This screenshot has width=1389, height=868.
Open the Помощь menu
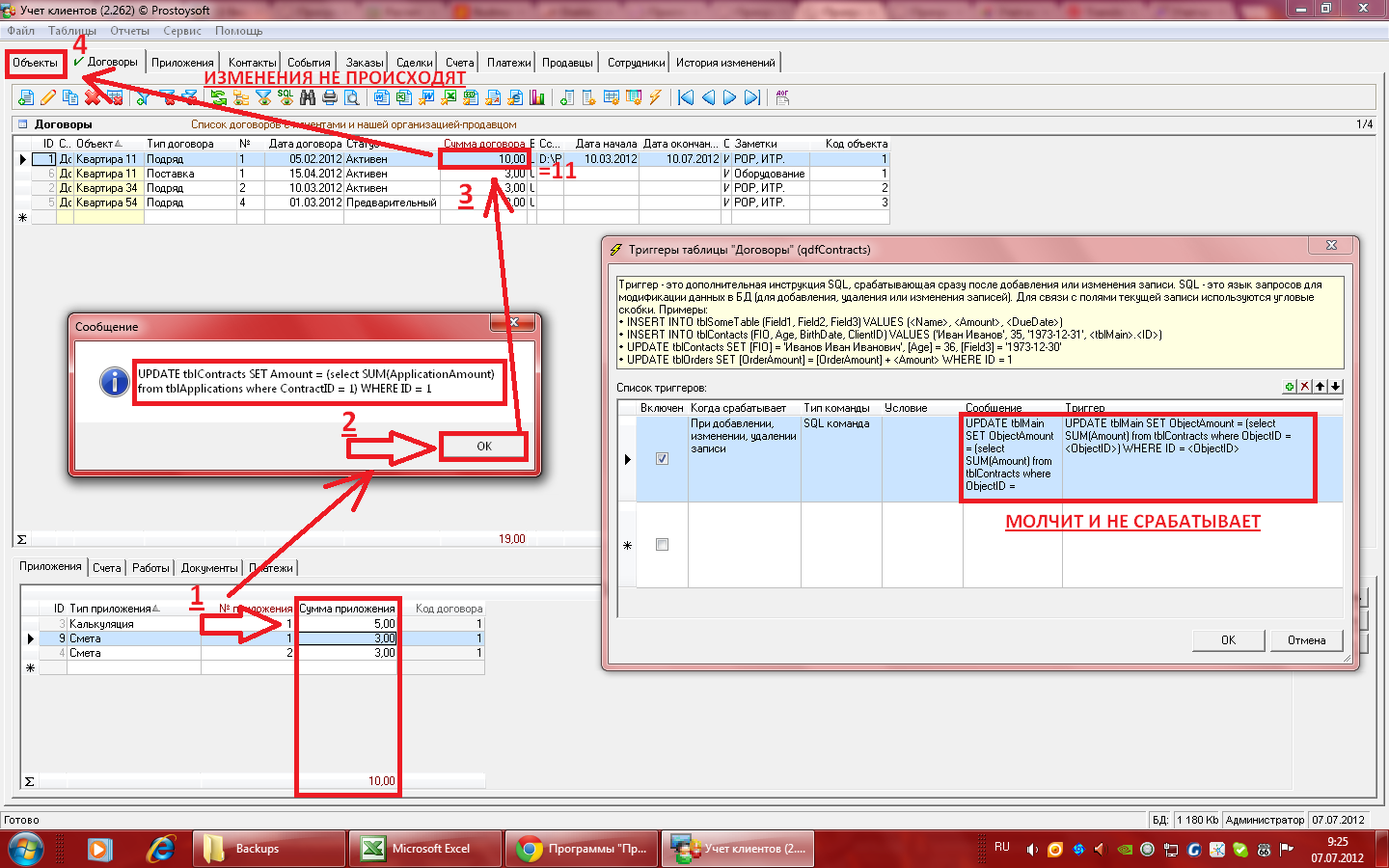click(238, 31)
